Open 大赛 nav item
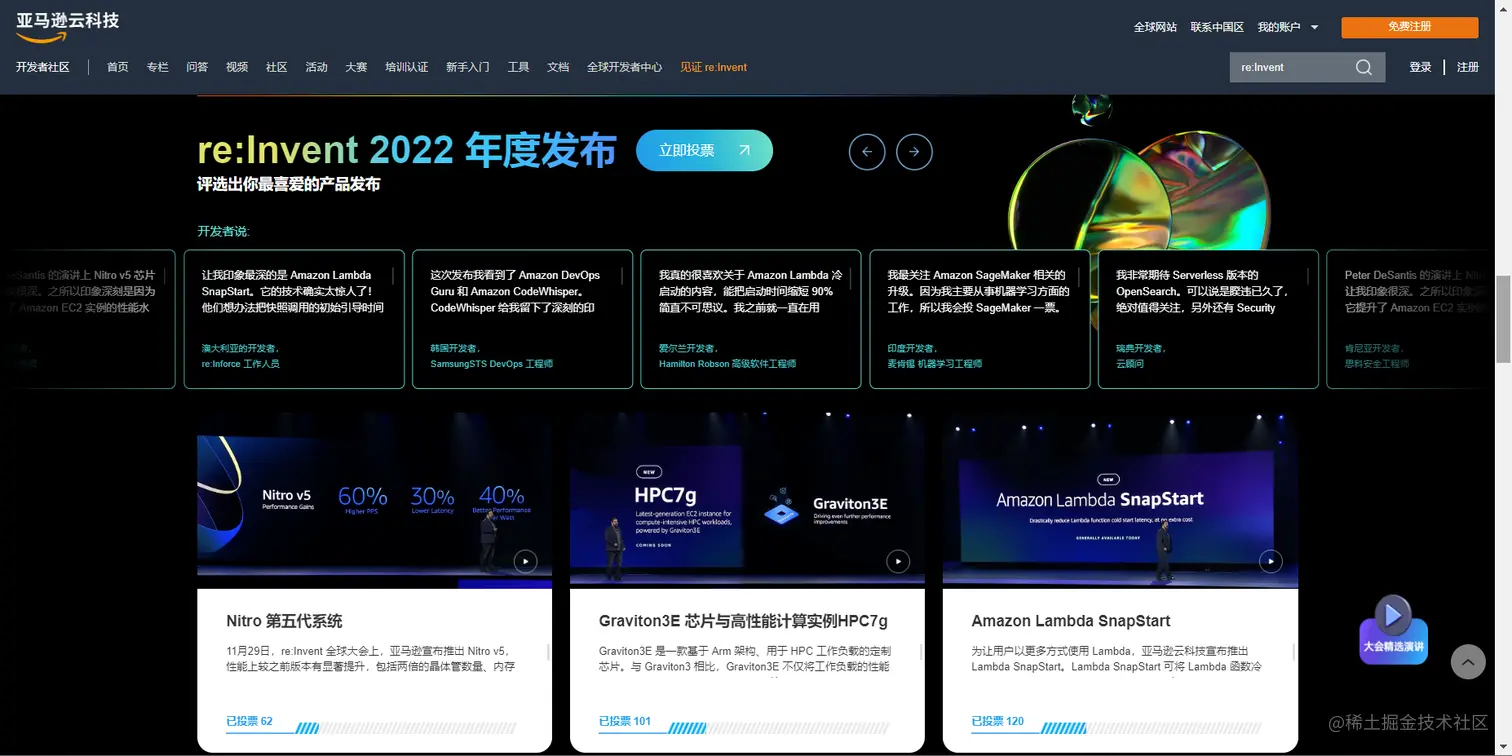Screen dimensions: 1512x756 (356, 67)
